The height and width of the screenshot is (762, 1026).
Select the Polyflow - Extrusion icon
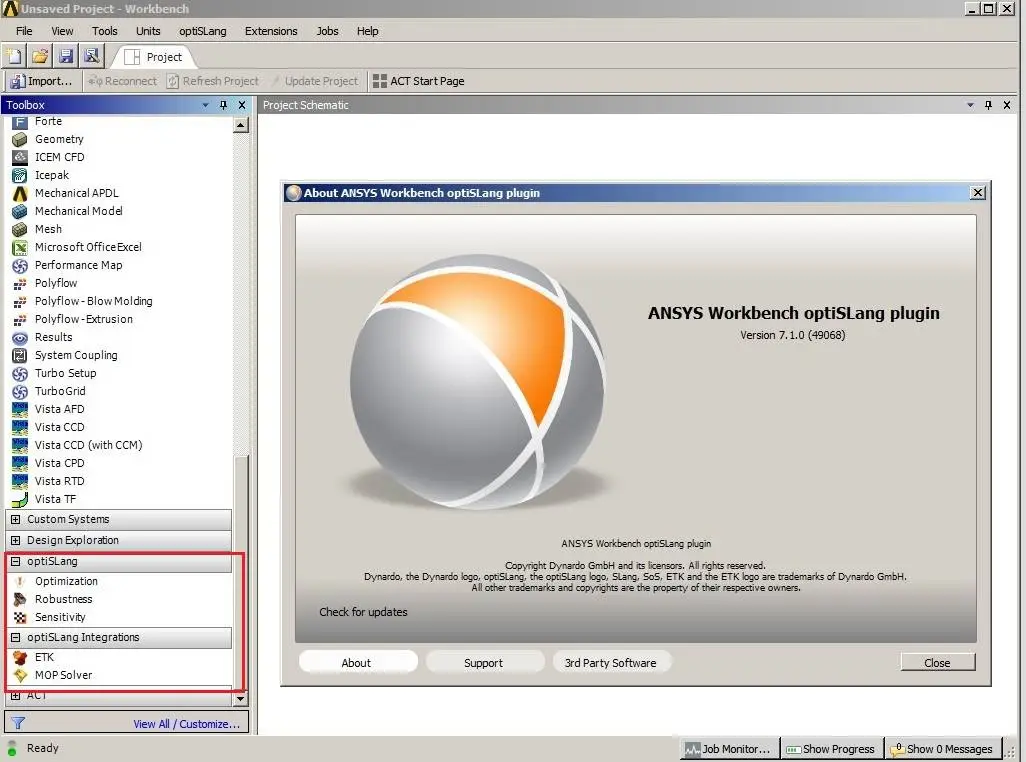(x=20, y=319)
